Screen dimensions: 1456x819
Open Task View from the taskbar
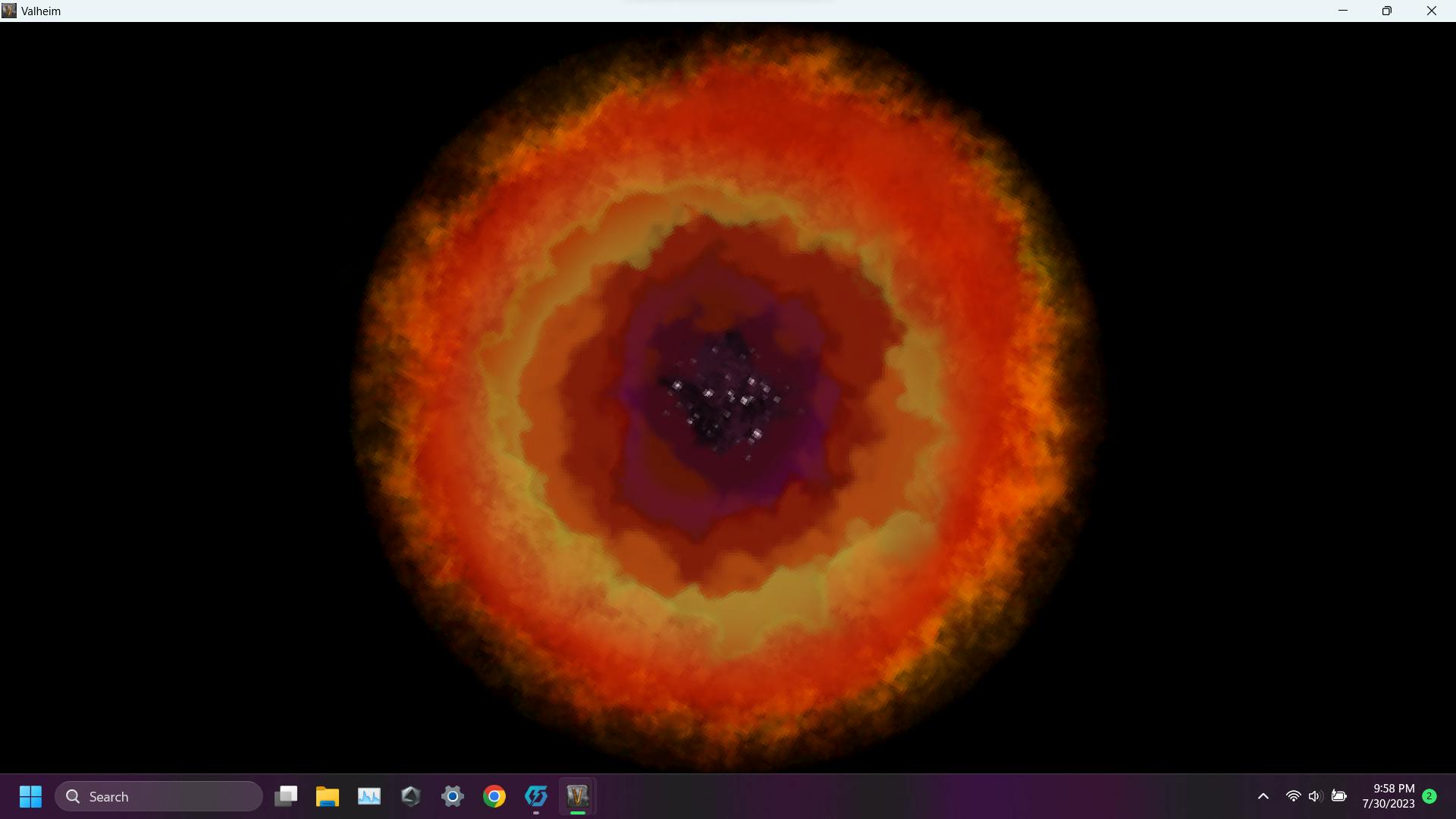286,796
